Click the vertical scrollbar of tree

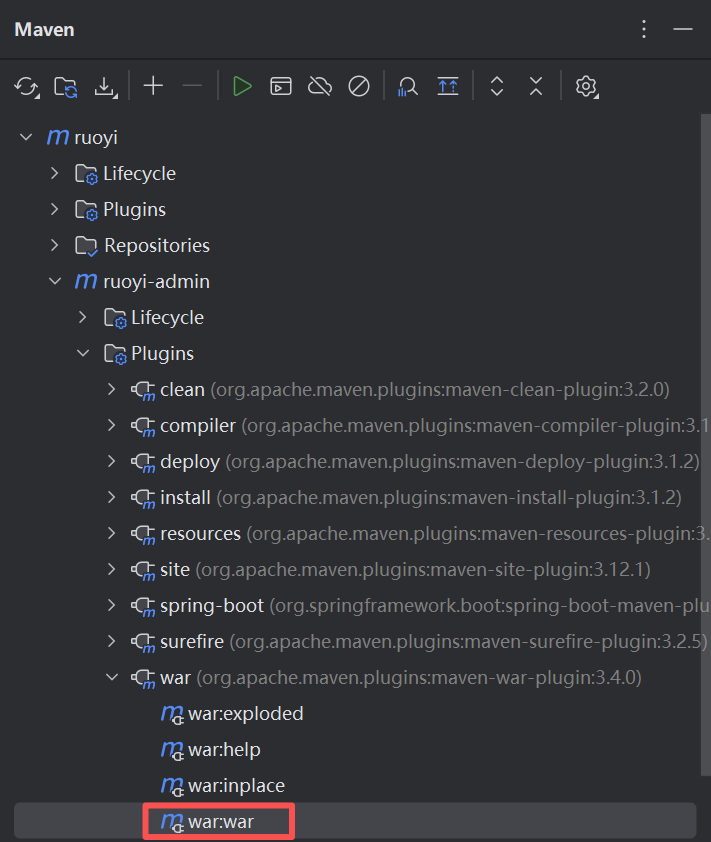[706, 445]
